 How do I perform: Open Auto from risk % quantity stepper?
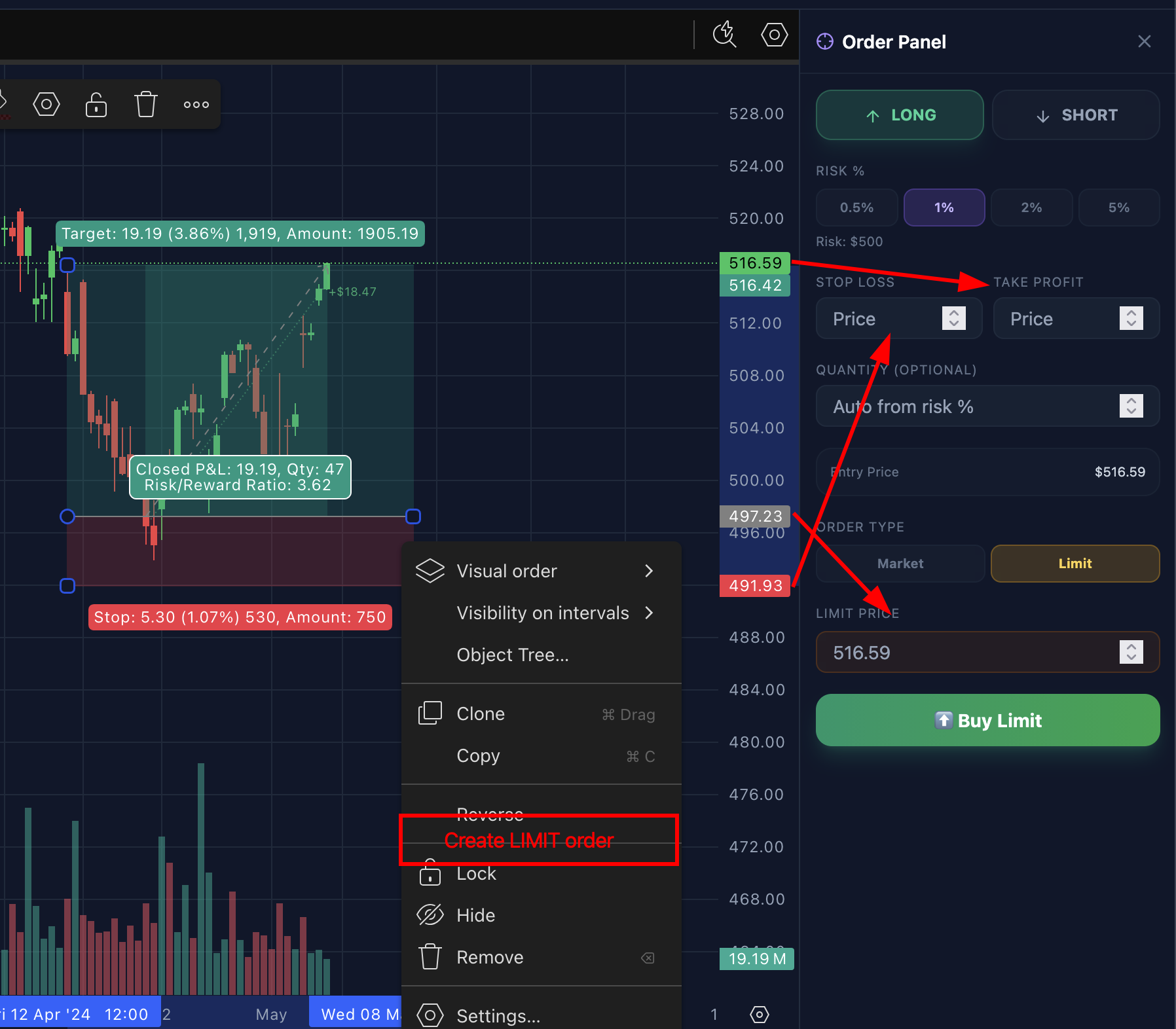click(x=1131, y=406)
